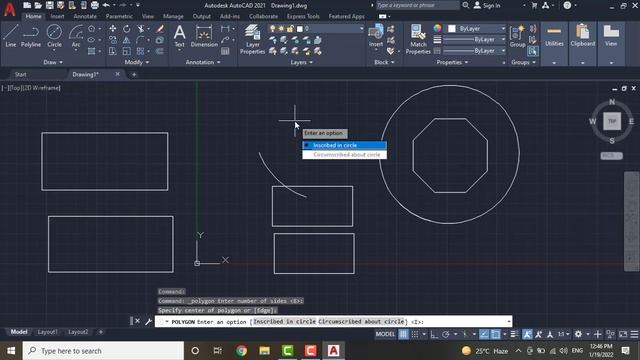
Task: Toggle drawing grid display in status bar
Action: pyautogui.click(x=403, y=334)
